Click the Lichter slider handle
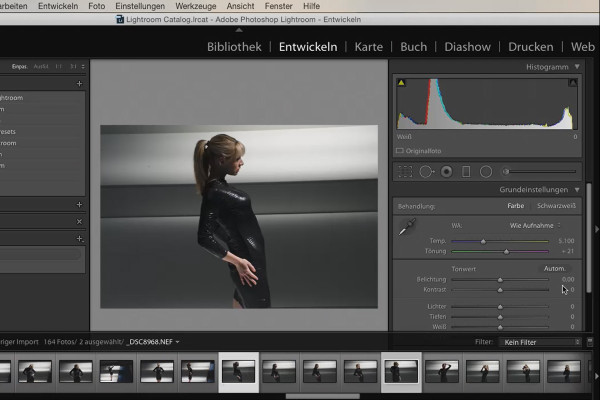This screenshot has height=400, width=600. 500,307
